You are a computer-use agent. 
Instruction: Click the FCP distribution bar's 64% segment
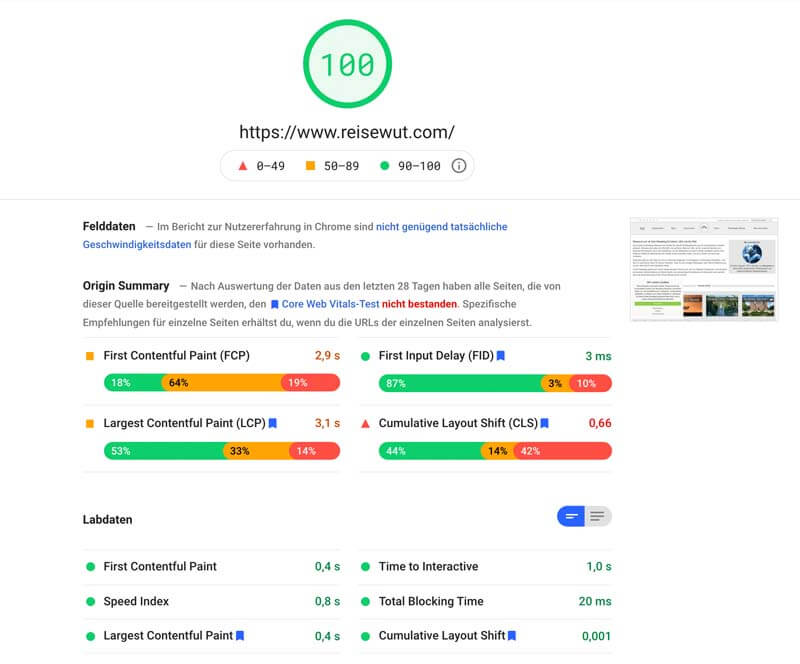(x=222, y=383)
